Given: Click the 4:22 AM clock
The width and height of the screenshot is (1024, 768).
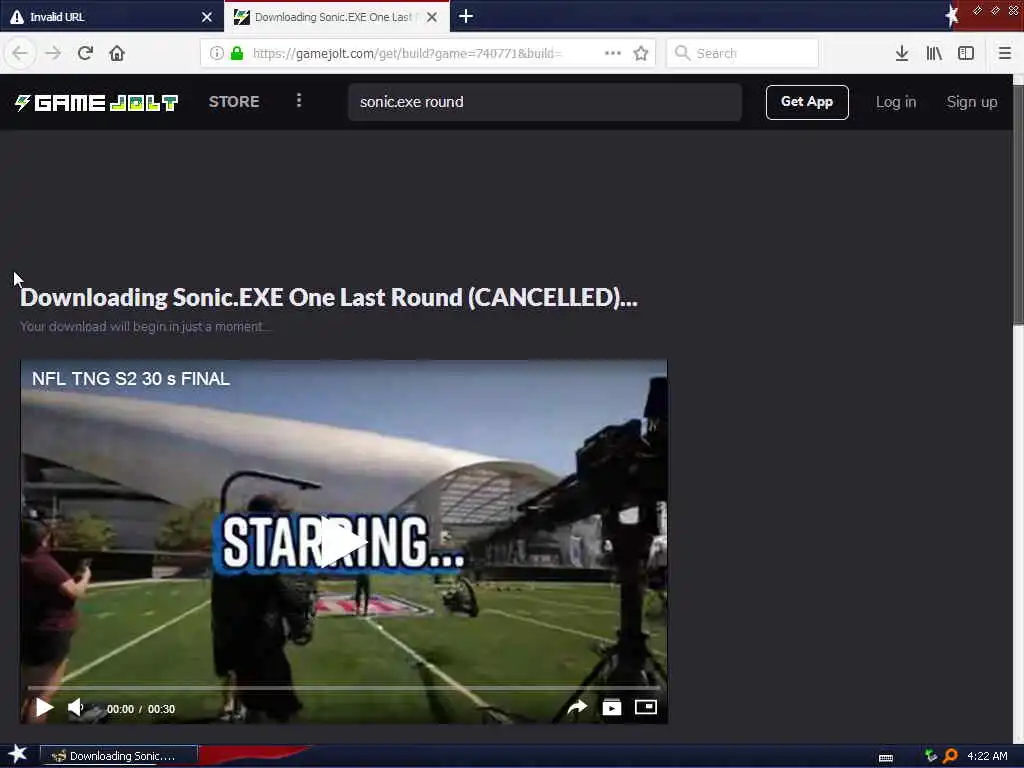Looking at the screenshot, I should [987, 756].
